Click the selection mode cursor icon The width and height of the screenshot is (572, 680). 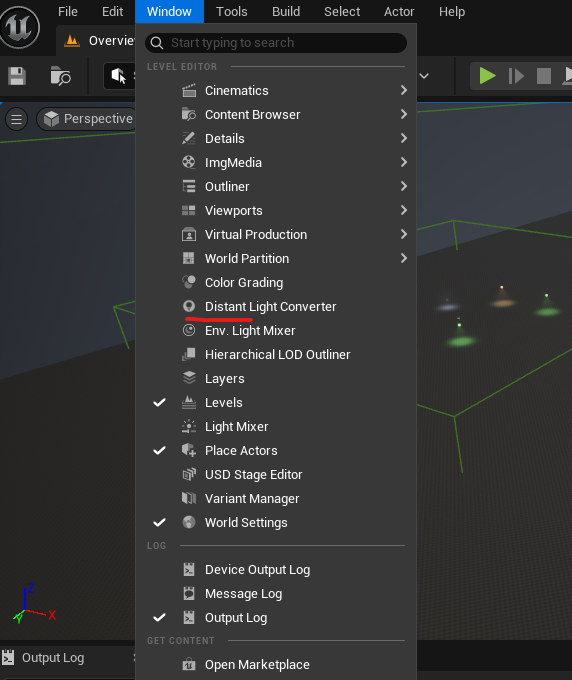pyautogui.click(x=118, y=76)
